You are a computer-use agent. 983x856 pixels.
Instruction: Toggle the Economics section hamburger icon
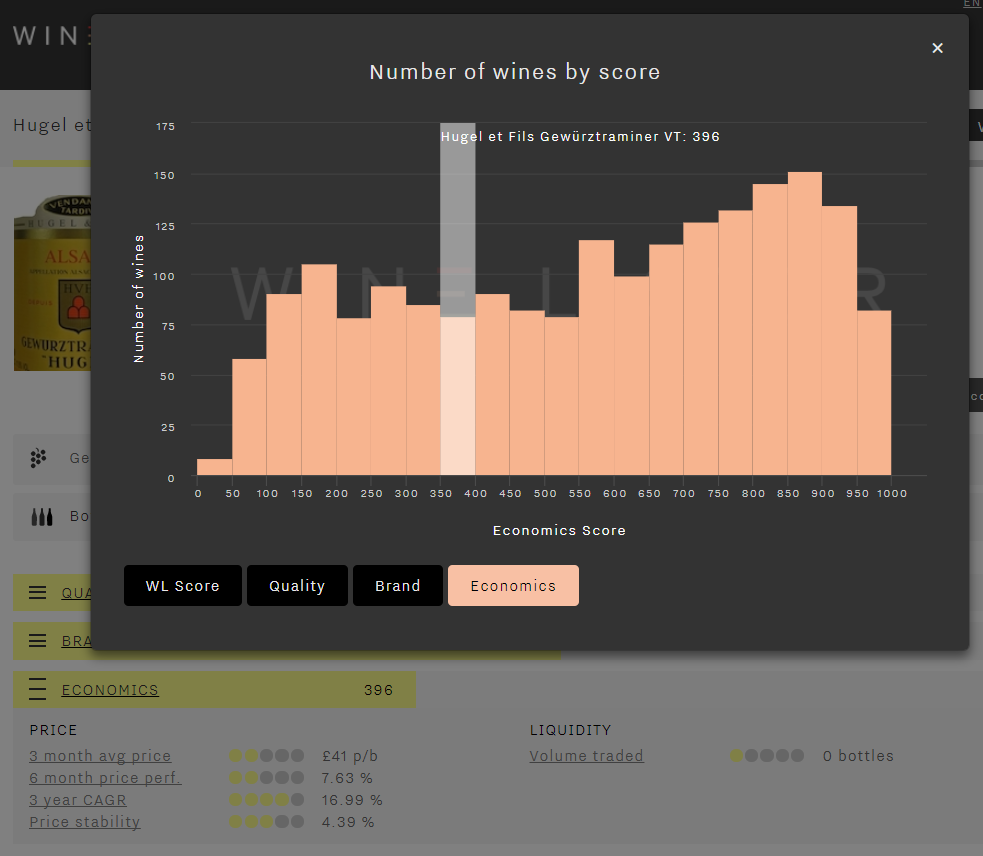click(38, 689)
